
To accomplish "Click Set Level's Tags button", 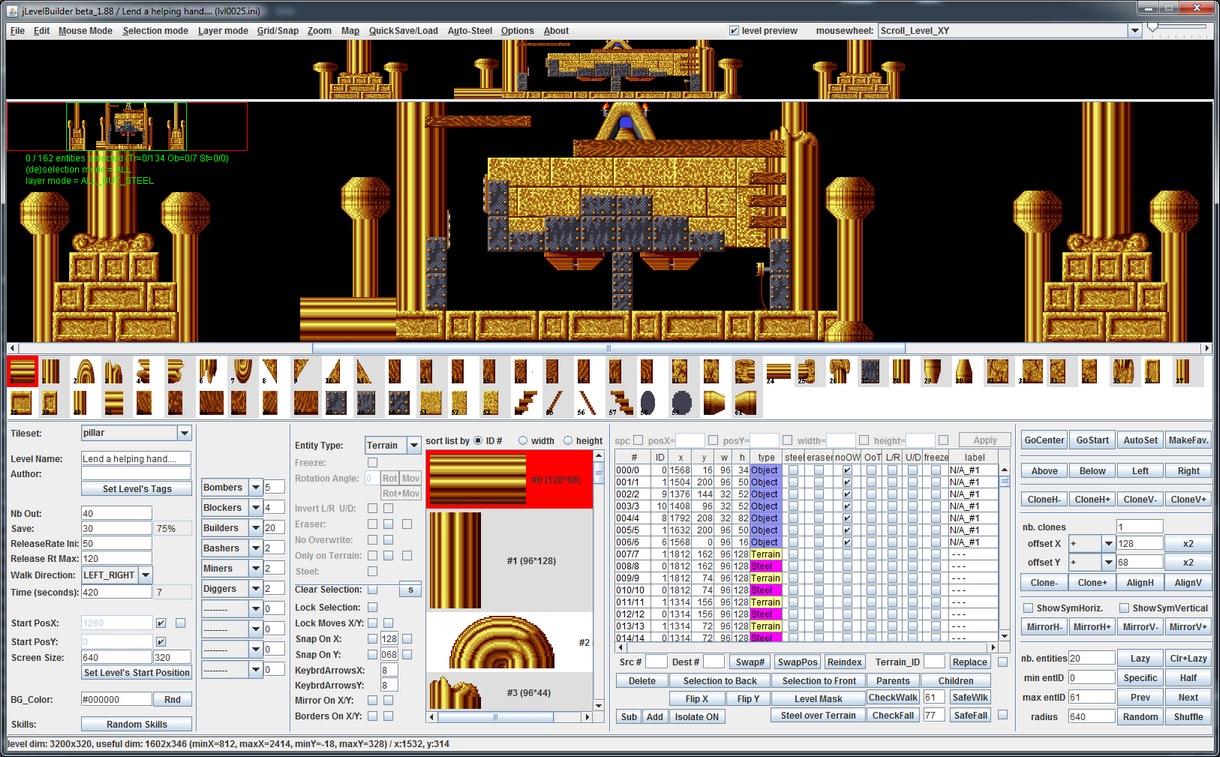I will coord(136,489).
